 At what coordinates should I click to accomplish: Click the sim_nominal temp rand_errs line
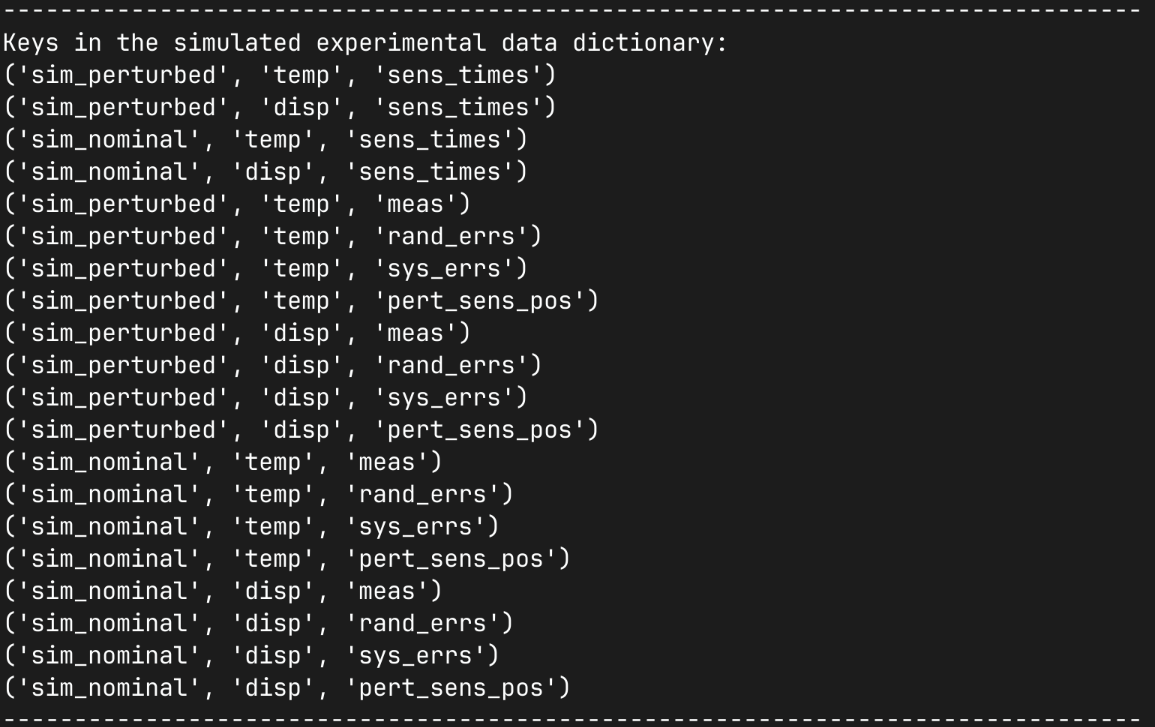click(x=259, y=494)
